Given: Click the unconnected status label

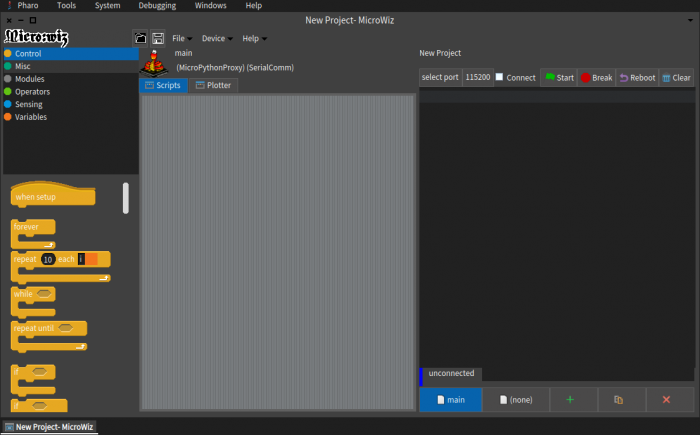Looking at the screenshot, I should point(451,373).
